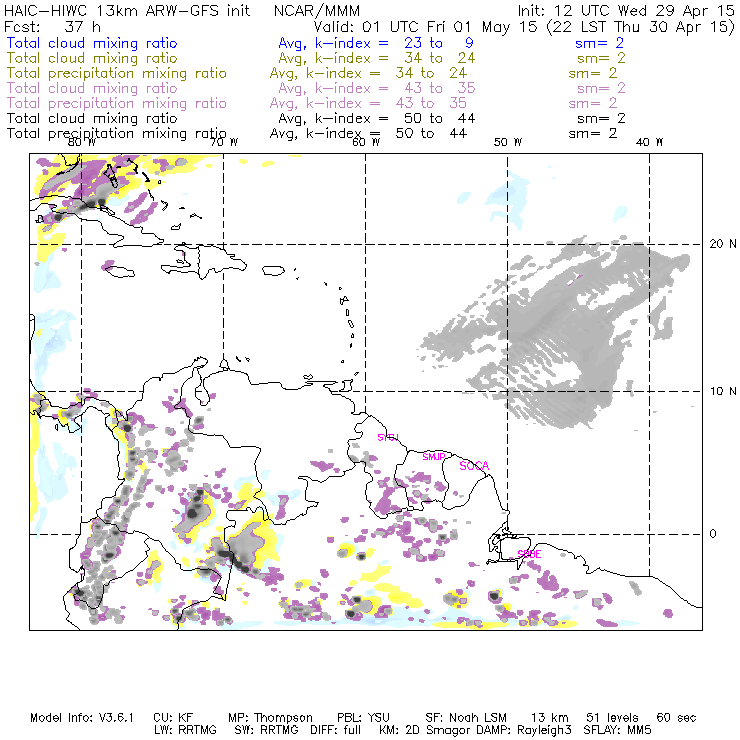Click the 60 W longitude label
Viewport: 740px width, 740px height.
(366, 142)
